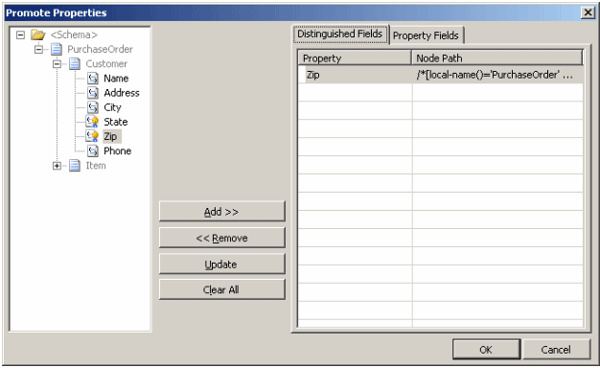Click the promoted State field icon
This screenshot has height=368, width=600.
point(92,122)
